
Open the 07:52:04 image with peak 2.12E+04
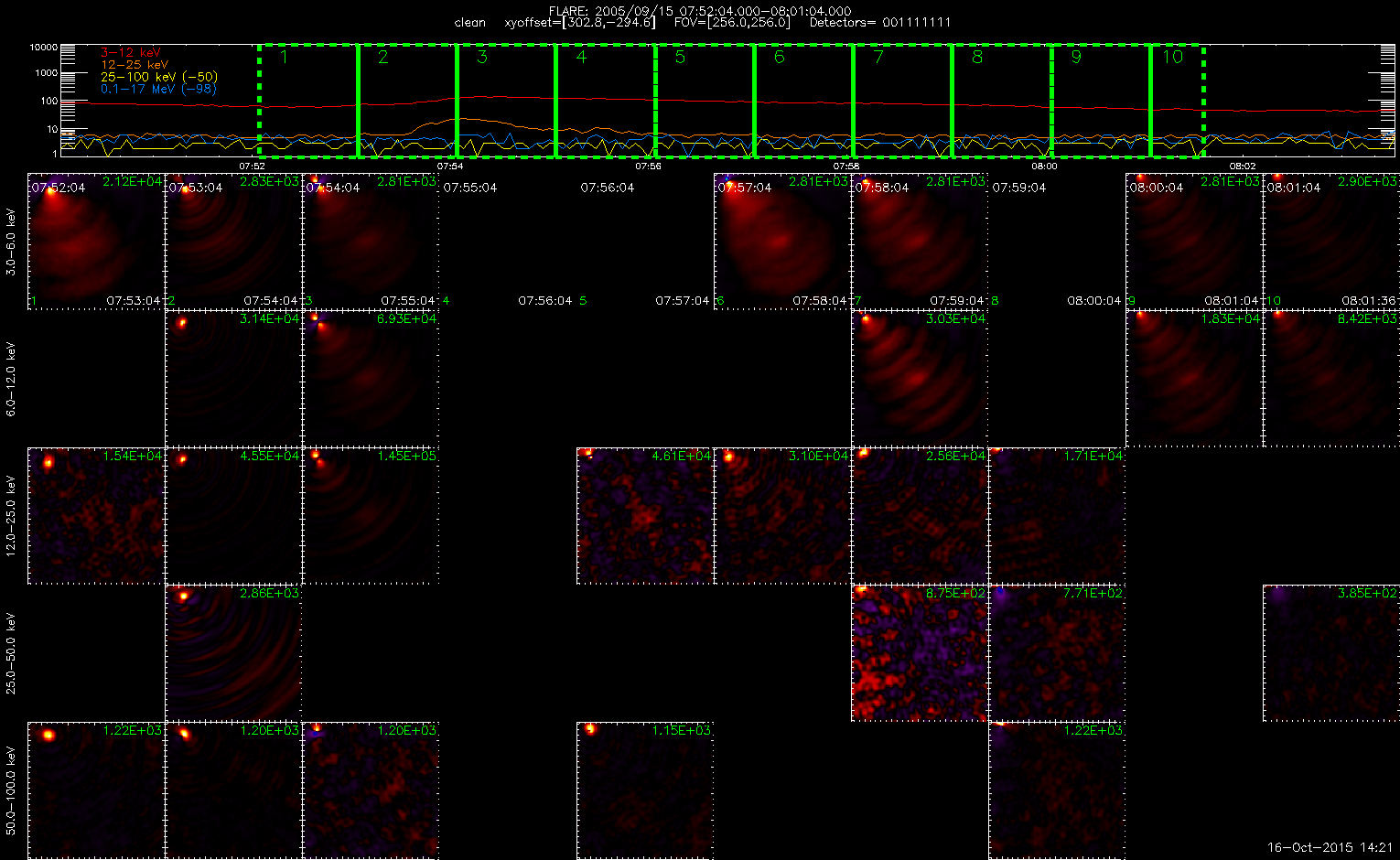click(x=96, y=241)
